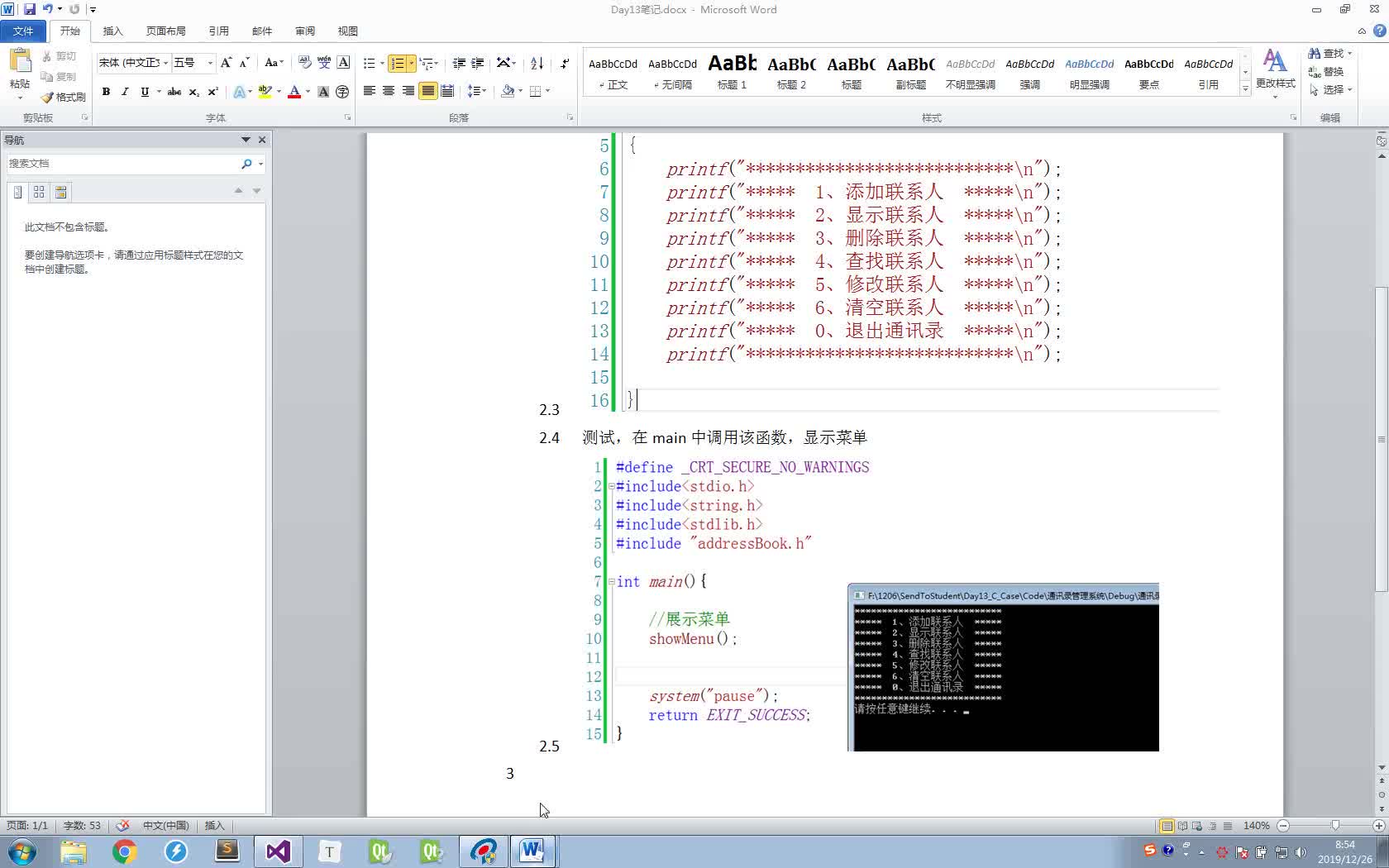
Task: Align text right
Action: point(408,91)
